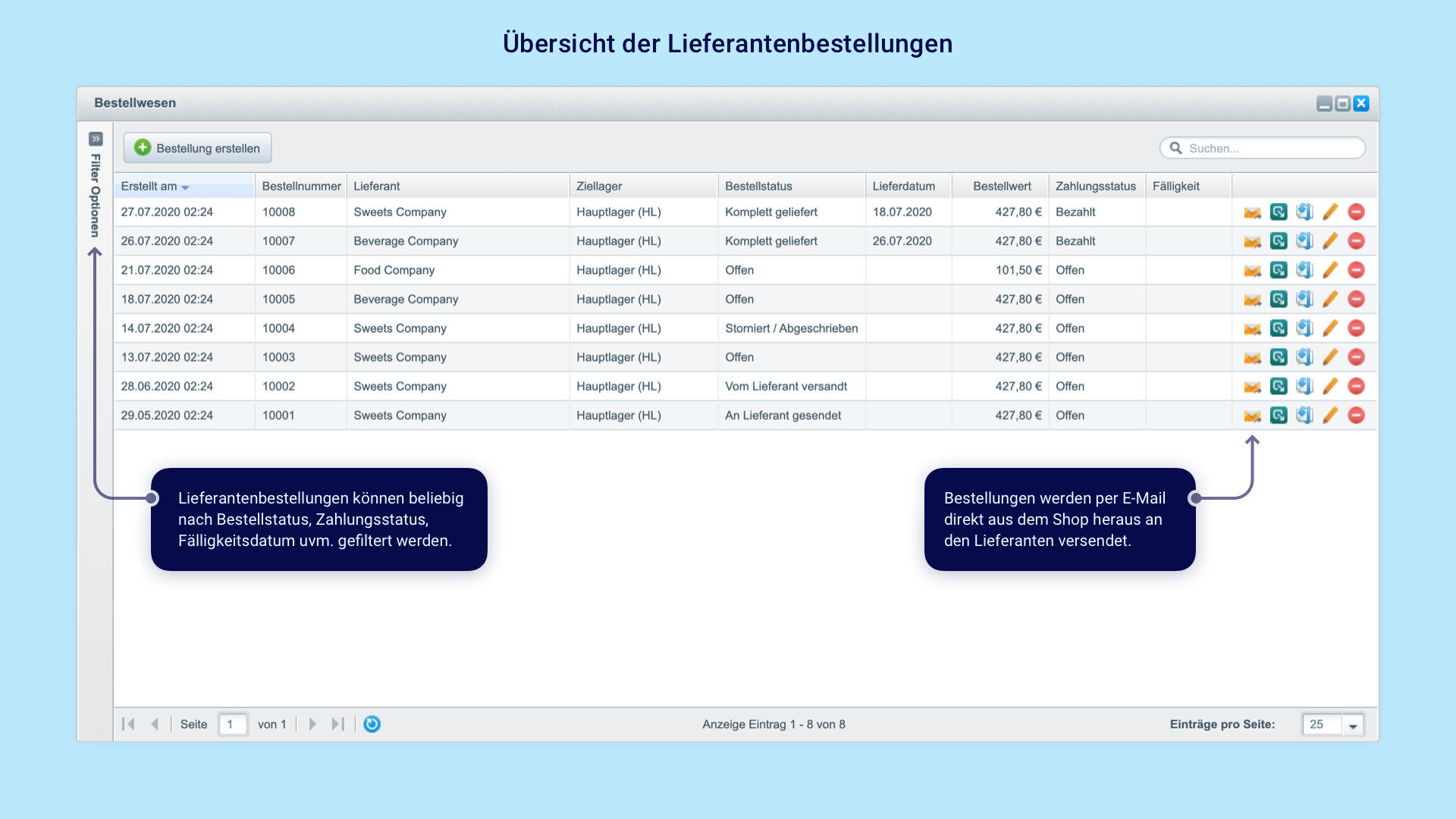Delete order 10002 with red minus icon
This screenshot has width=1456, height=819.
(1357, 386)
